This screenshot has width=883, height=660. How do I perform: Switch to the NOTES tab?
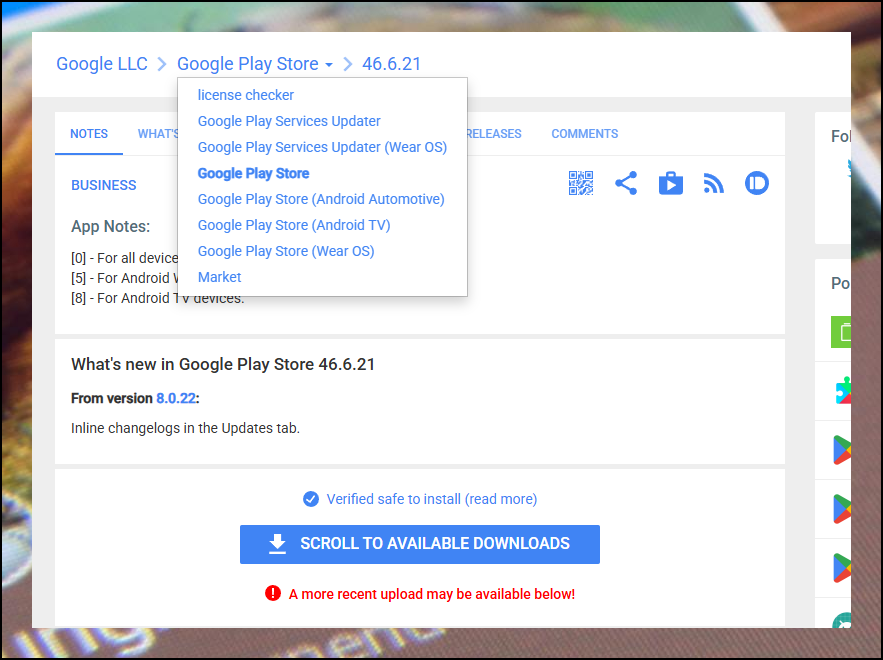click(x=89, y=133)
